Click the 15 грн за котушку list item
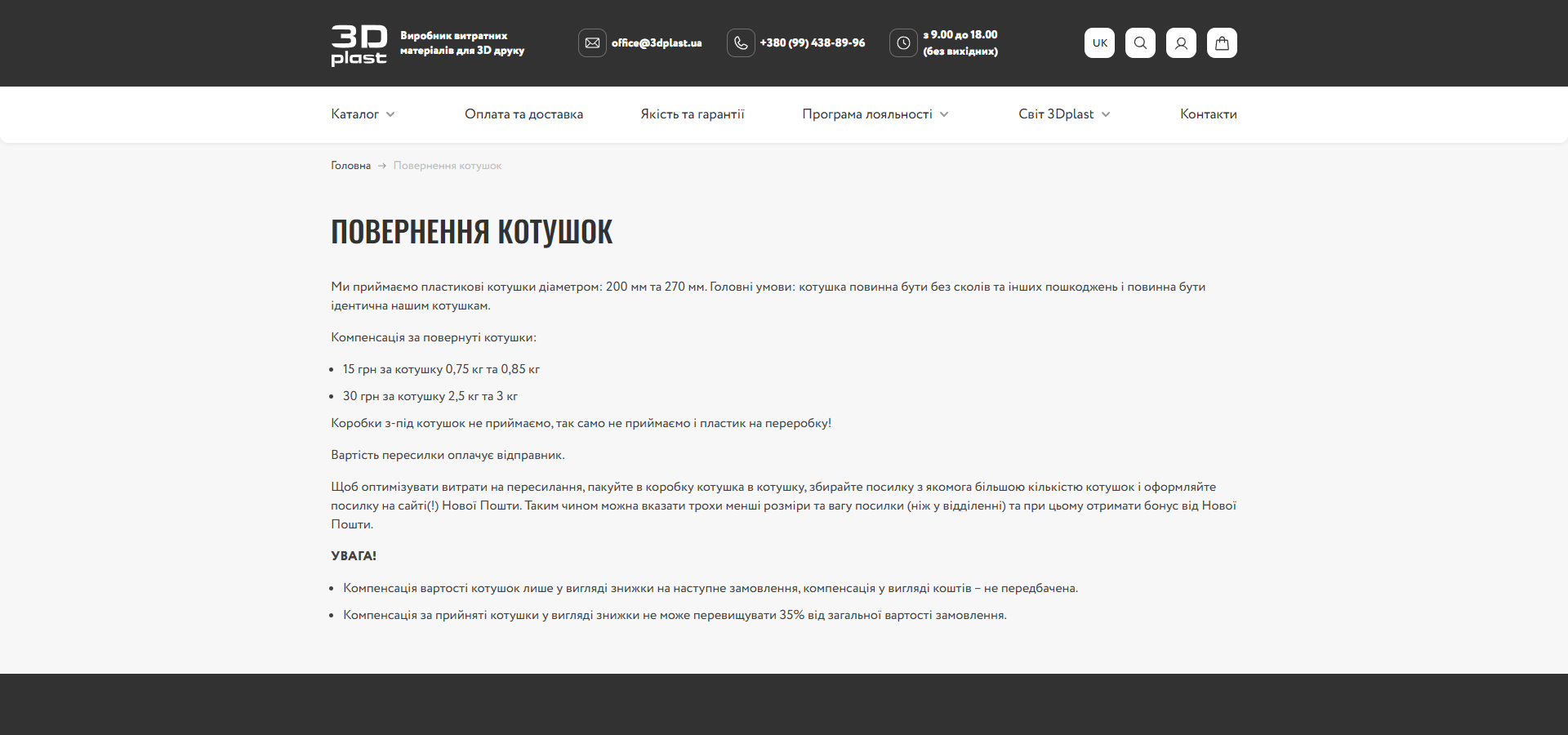The width and height of the screenshot is (1568, 735). [x=441, y=369]
